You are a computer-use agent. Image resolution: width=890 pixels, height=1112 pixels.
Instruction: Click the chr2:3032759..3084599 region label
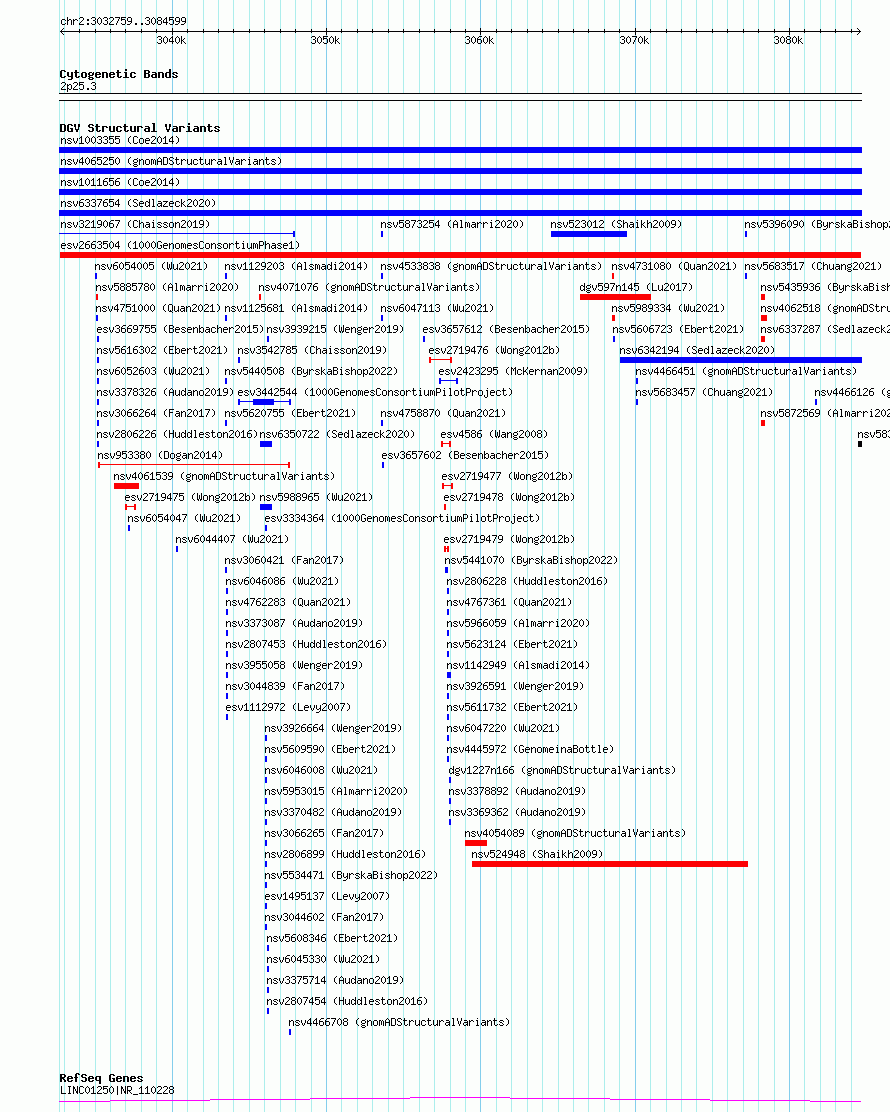pos(123,21)
